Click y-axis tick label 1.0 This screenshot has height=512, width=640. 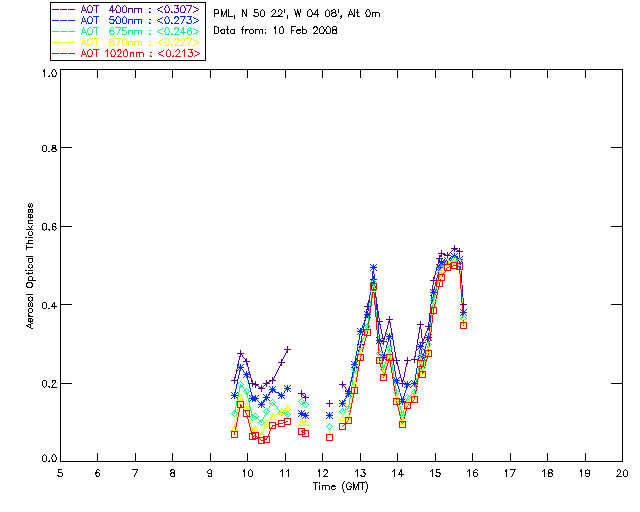pos(49,73)
